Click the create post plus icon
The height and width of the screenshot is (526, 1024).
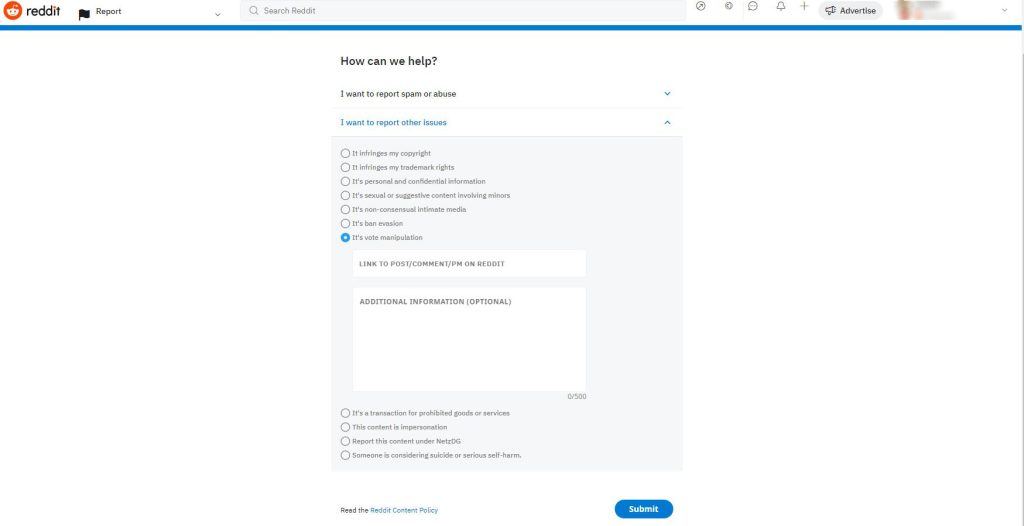(x=804, y=7)
